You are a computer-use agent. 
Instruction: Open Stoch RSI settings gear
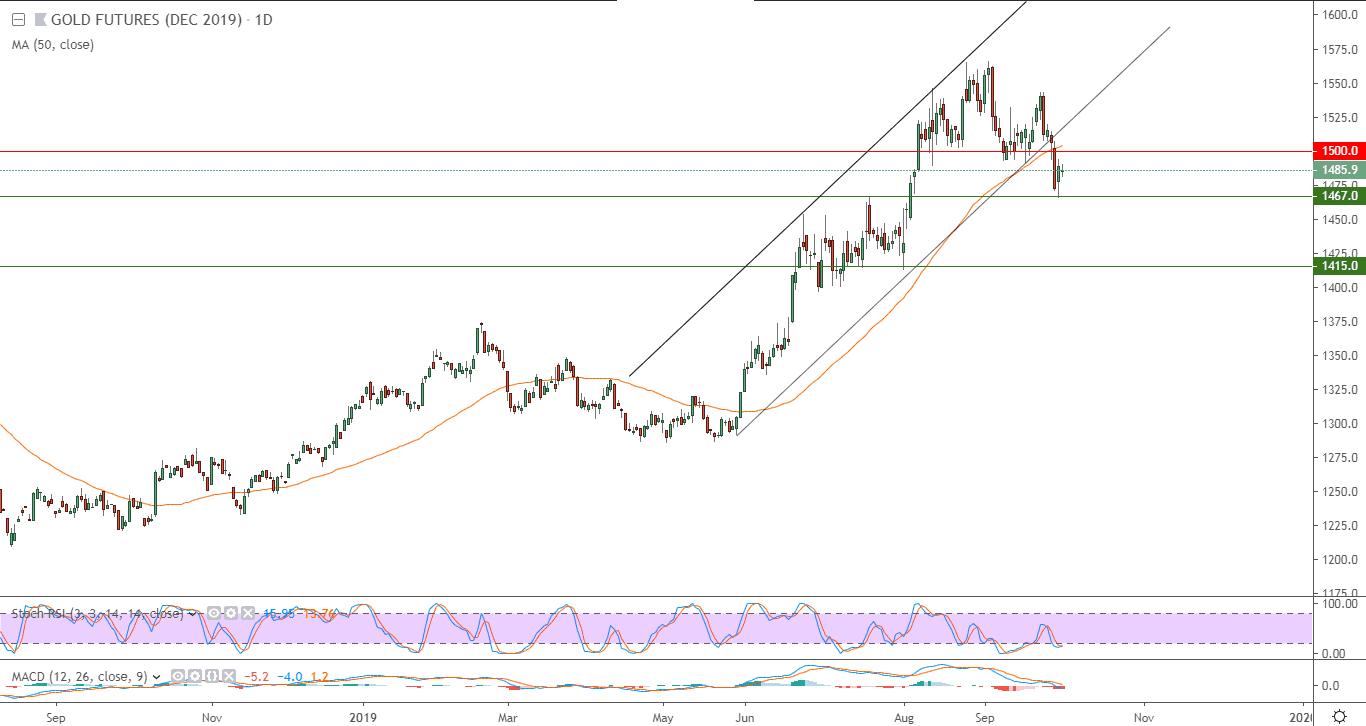click(x=231, y=613)
